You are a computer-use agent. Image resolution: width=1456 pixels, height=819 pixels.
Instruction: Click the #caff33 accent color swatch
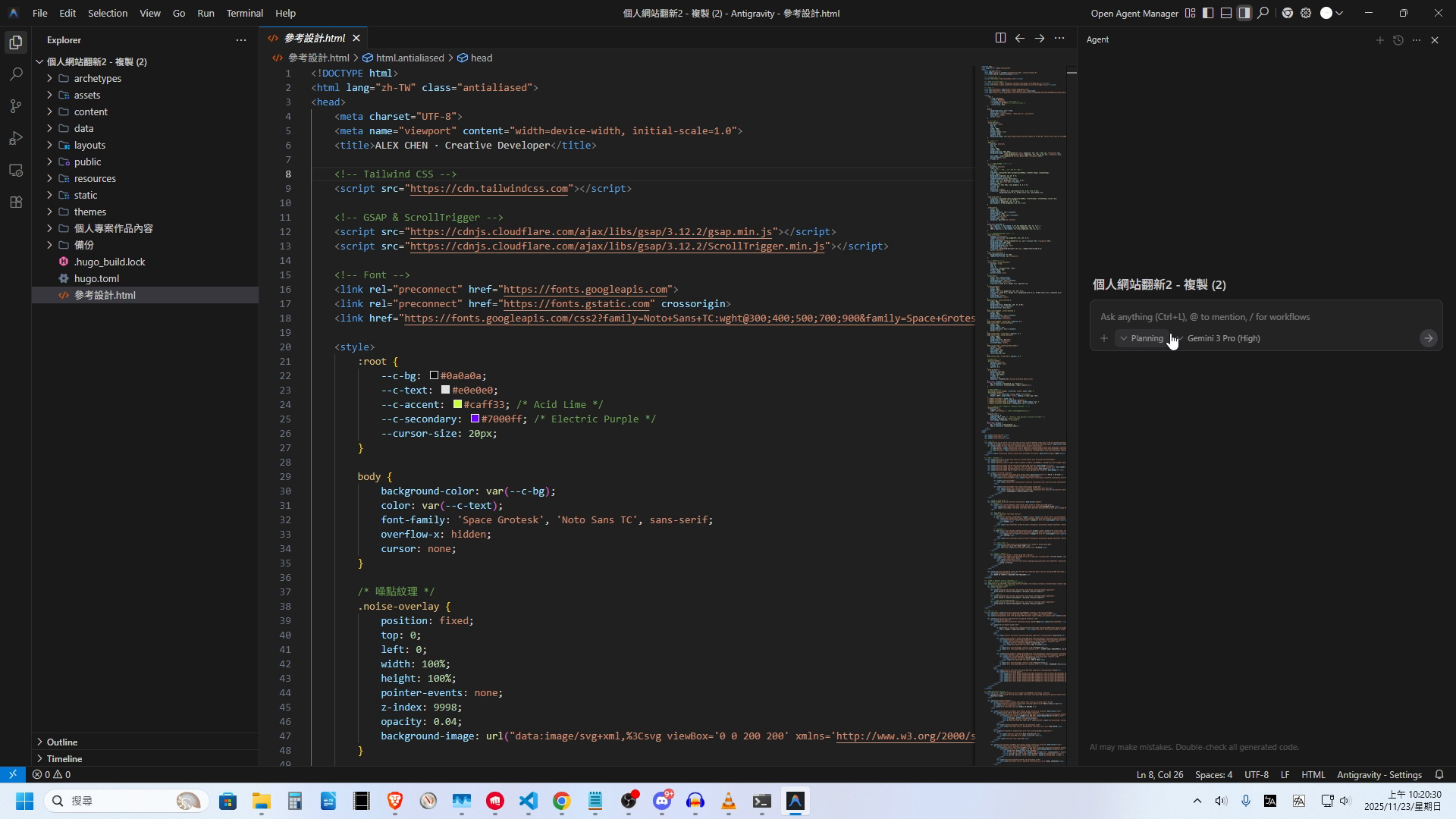(x=457, y=404)
